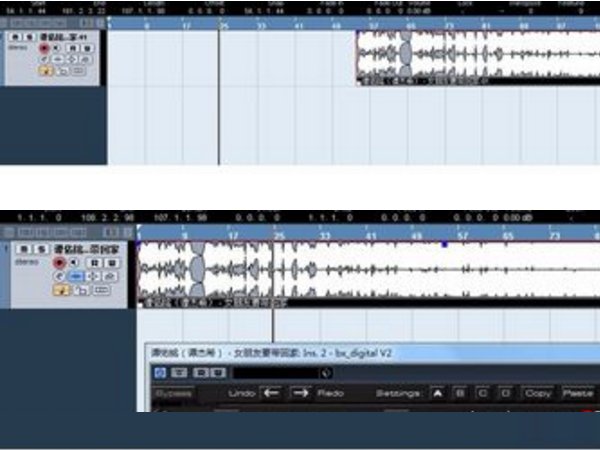Toggle monitor speaker on upper audio track

pos(56,48)
